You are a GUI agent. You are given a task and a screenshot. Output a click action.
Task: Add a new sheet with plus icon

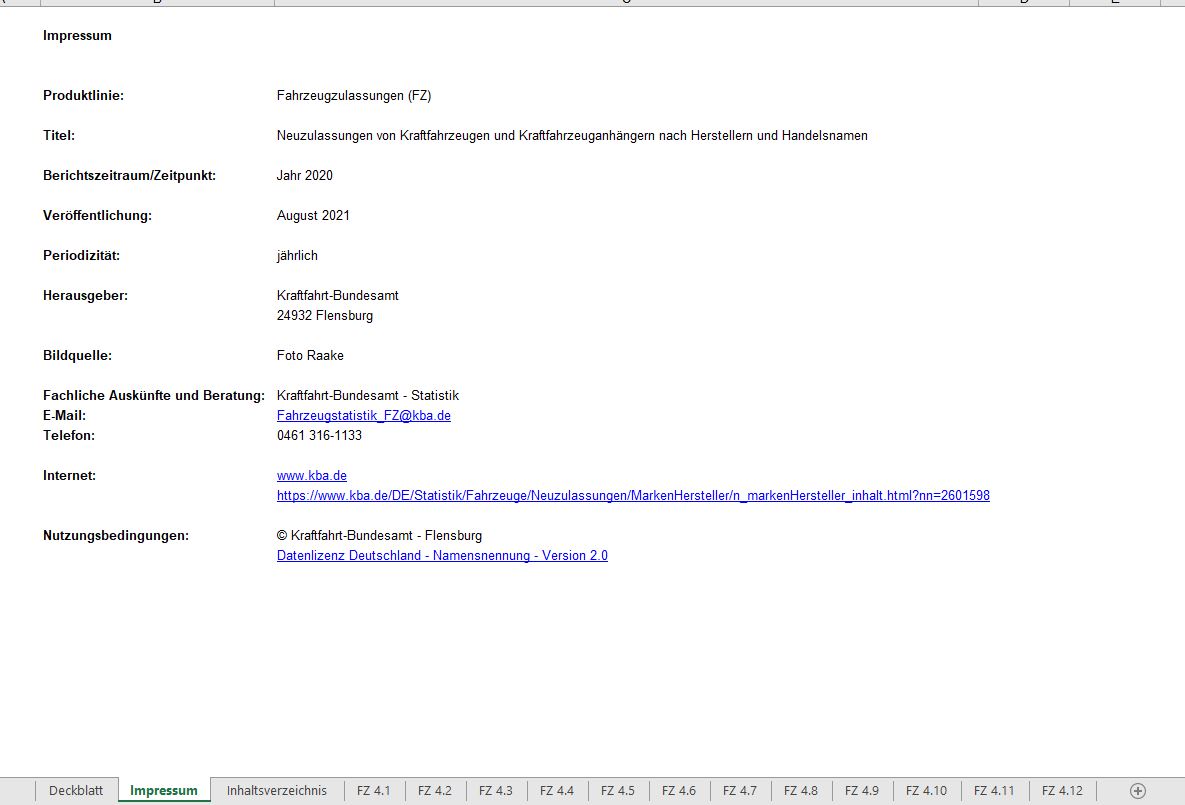1137,790
